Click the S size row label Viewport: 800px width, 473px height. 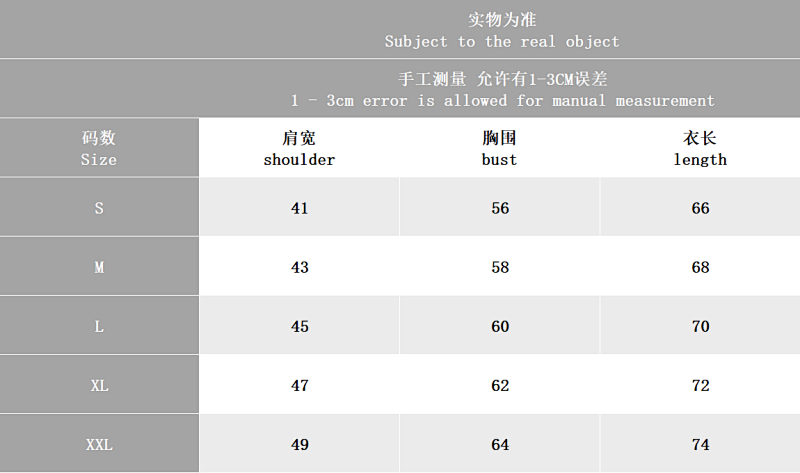(99, 207)
